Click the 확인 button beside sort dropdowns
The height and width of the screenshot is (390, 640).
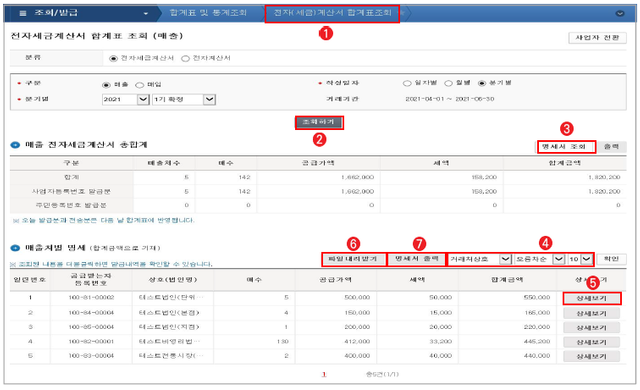click(x=611, y=259)
